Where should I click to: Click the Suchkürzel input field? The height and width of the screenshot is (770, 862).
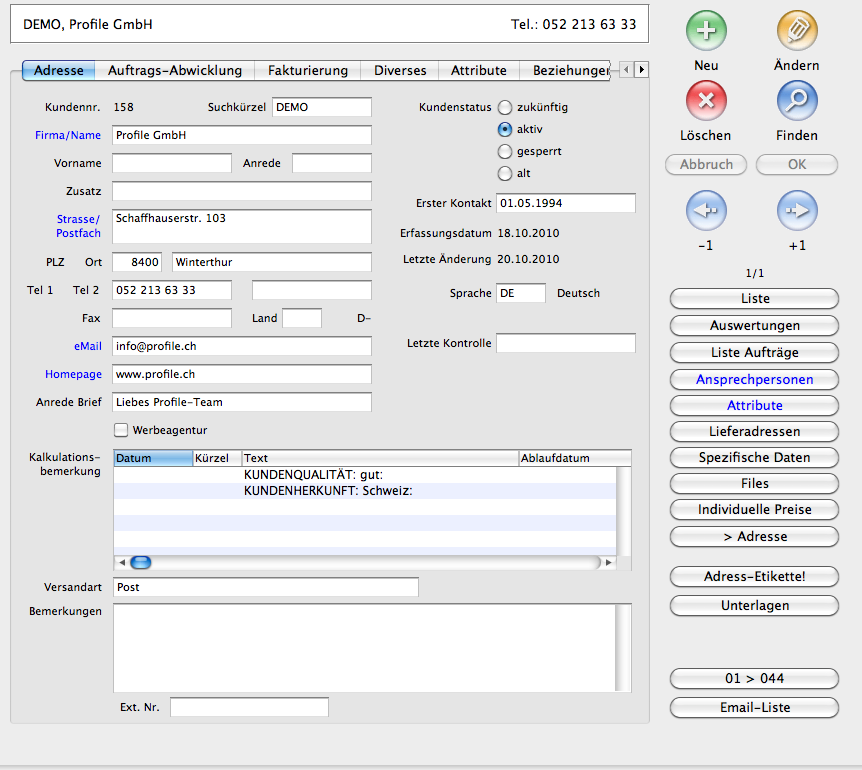click(x=321, y=107)
